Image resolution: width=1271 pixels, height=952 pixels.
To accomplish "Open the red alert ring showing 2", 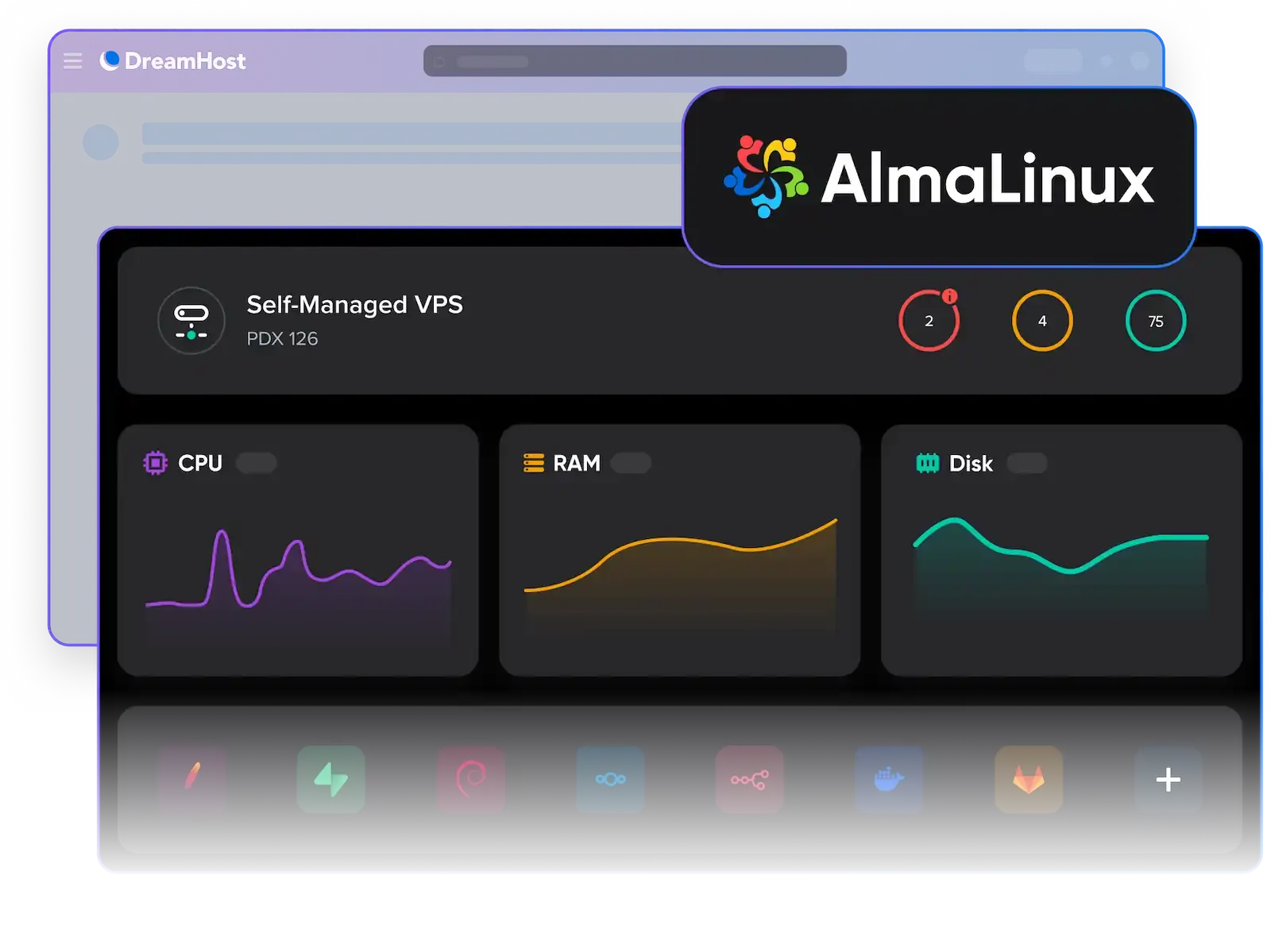I will click(x=929, y=321).
